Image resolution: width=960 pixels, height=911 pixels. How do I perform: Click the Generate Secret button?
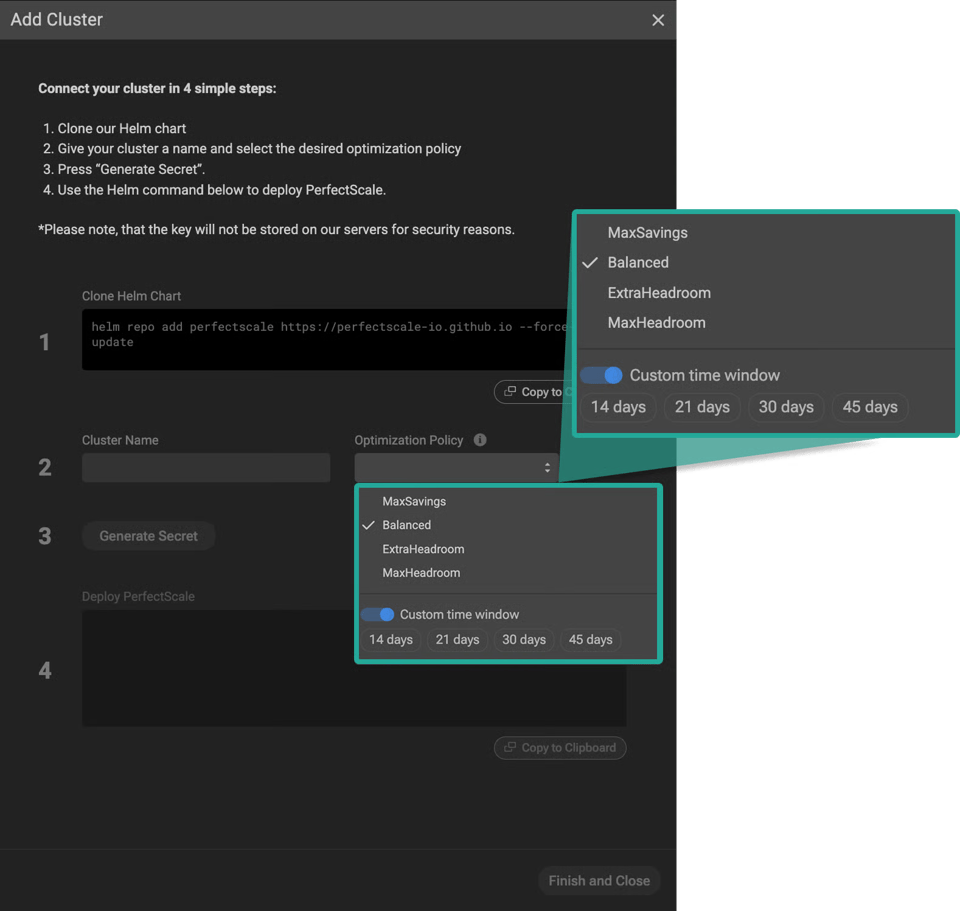click(x=149, y=536)
